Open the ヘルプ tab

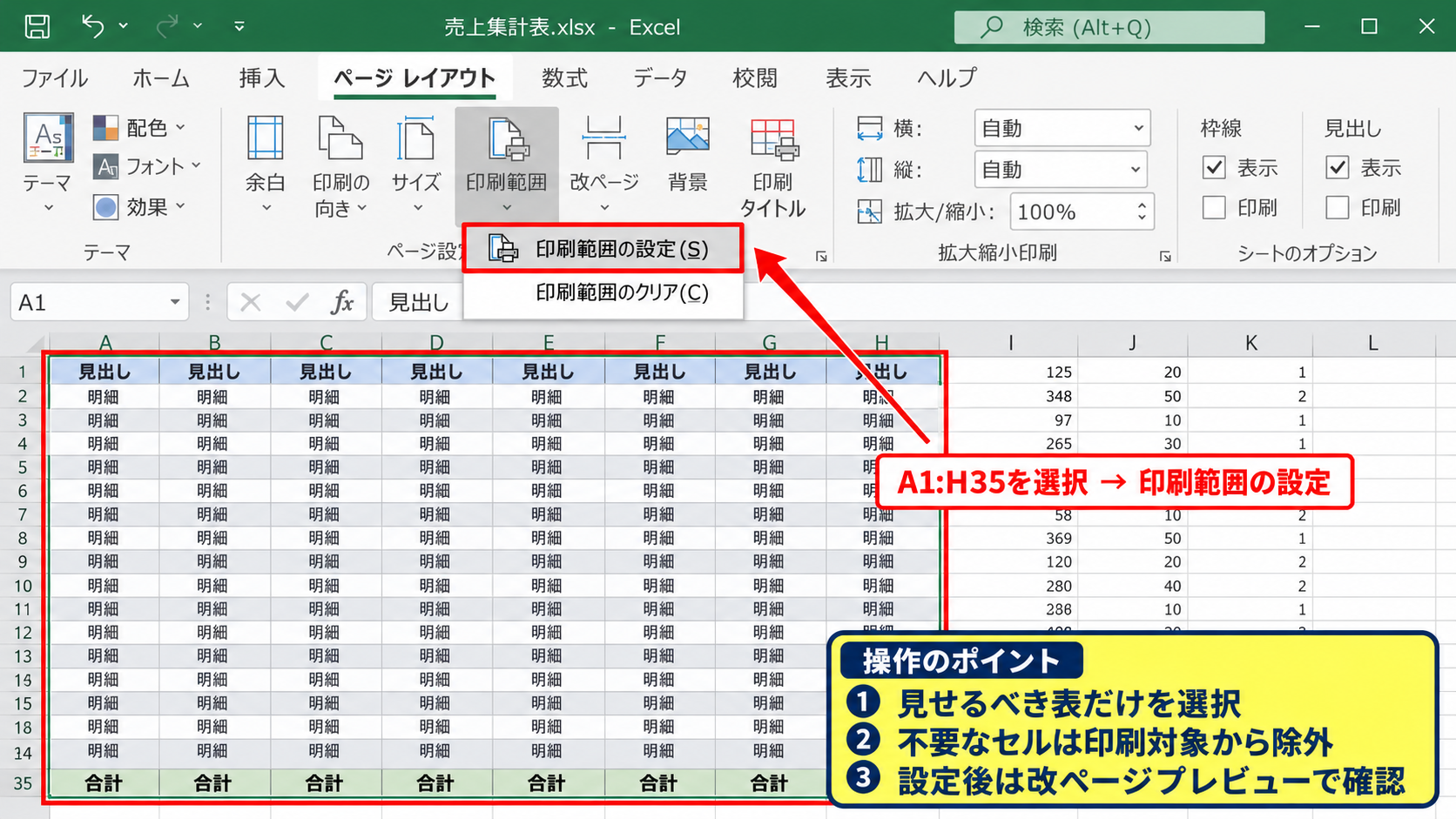pyautogui.click(x=947, y=78)
